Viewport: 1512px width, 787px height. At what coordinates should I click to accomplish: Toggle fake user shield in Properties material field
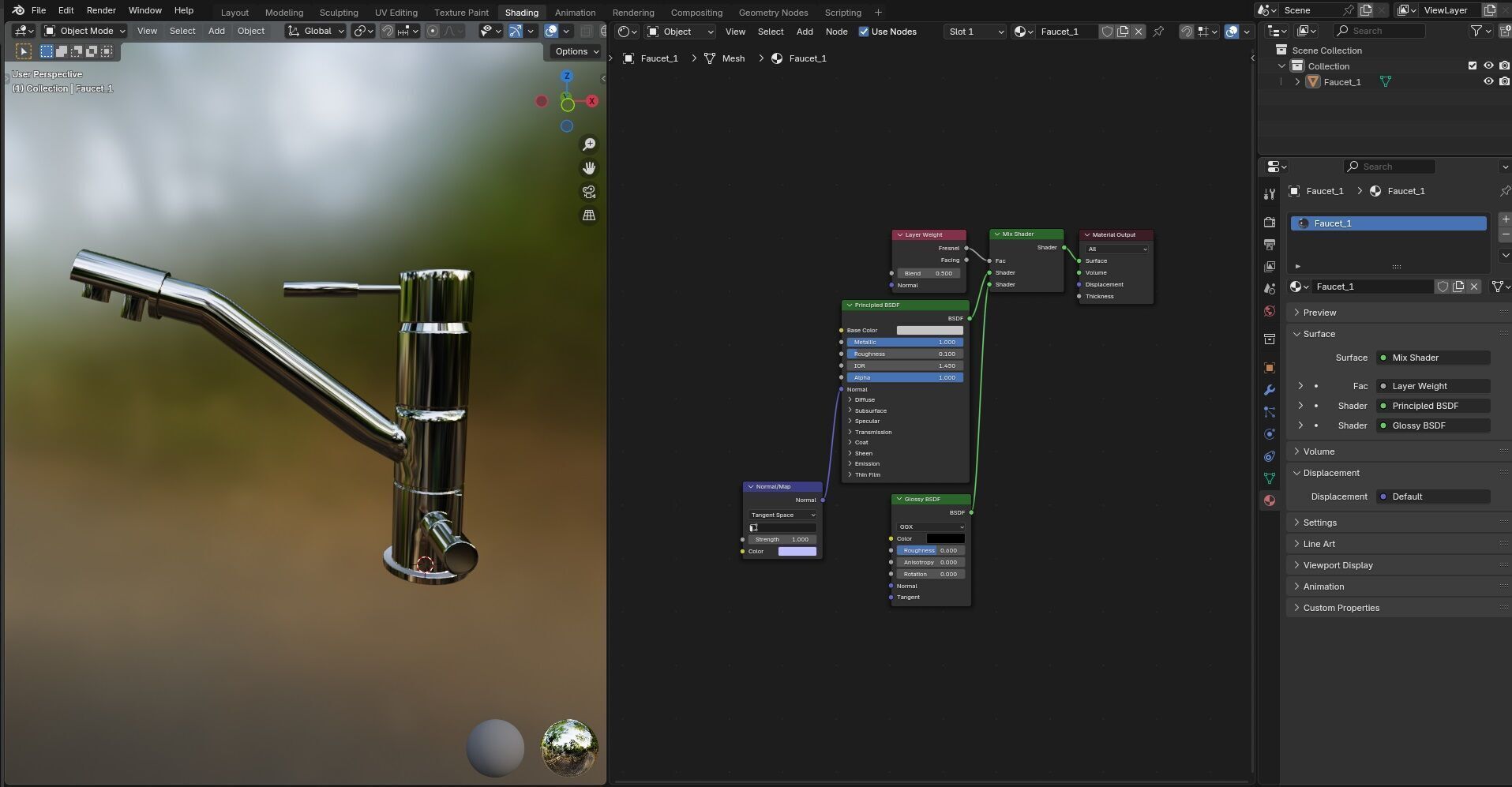1443,287
